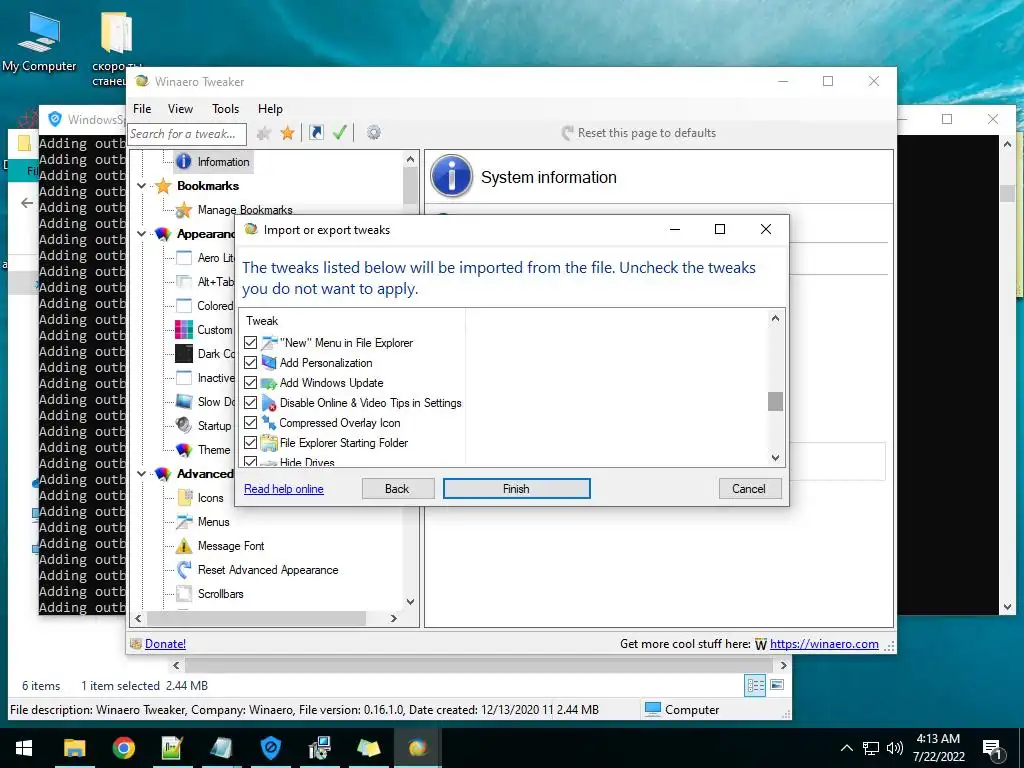Click the Dark color scheme black icon
Viewport: 1024px width, 768px height.
click(184, 354)
